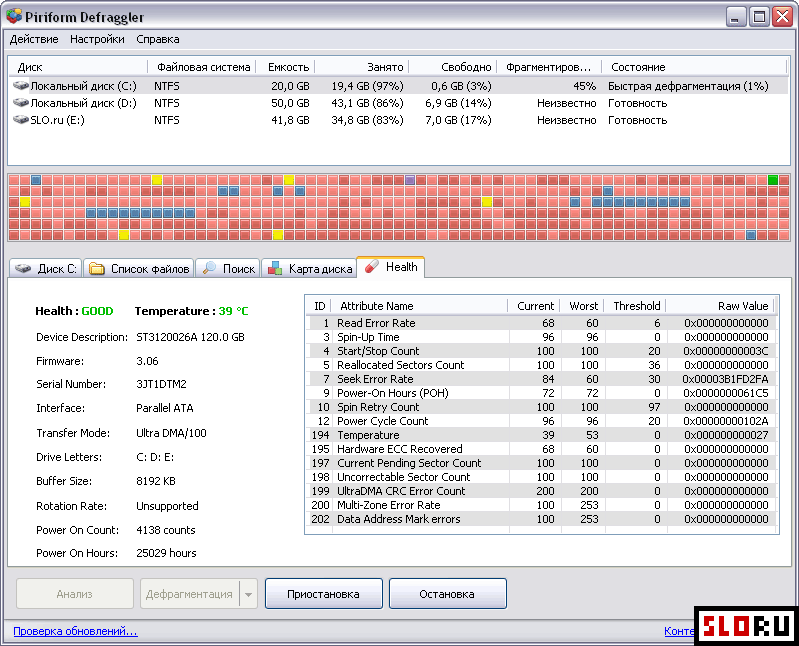Click the blocks icon on Карта диска tab

(x=275, y=268)
